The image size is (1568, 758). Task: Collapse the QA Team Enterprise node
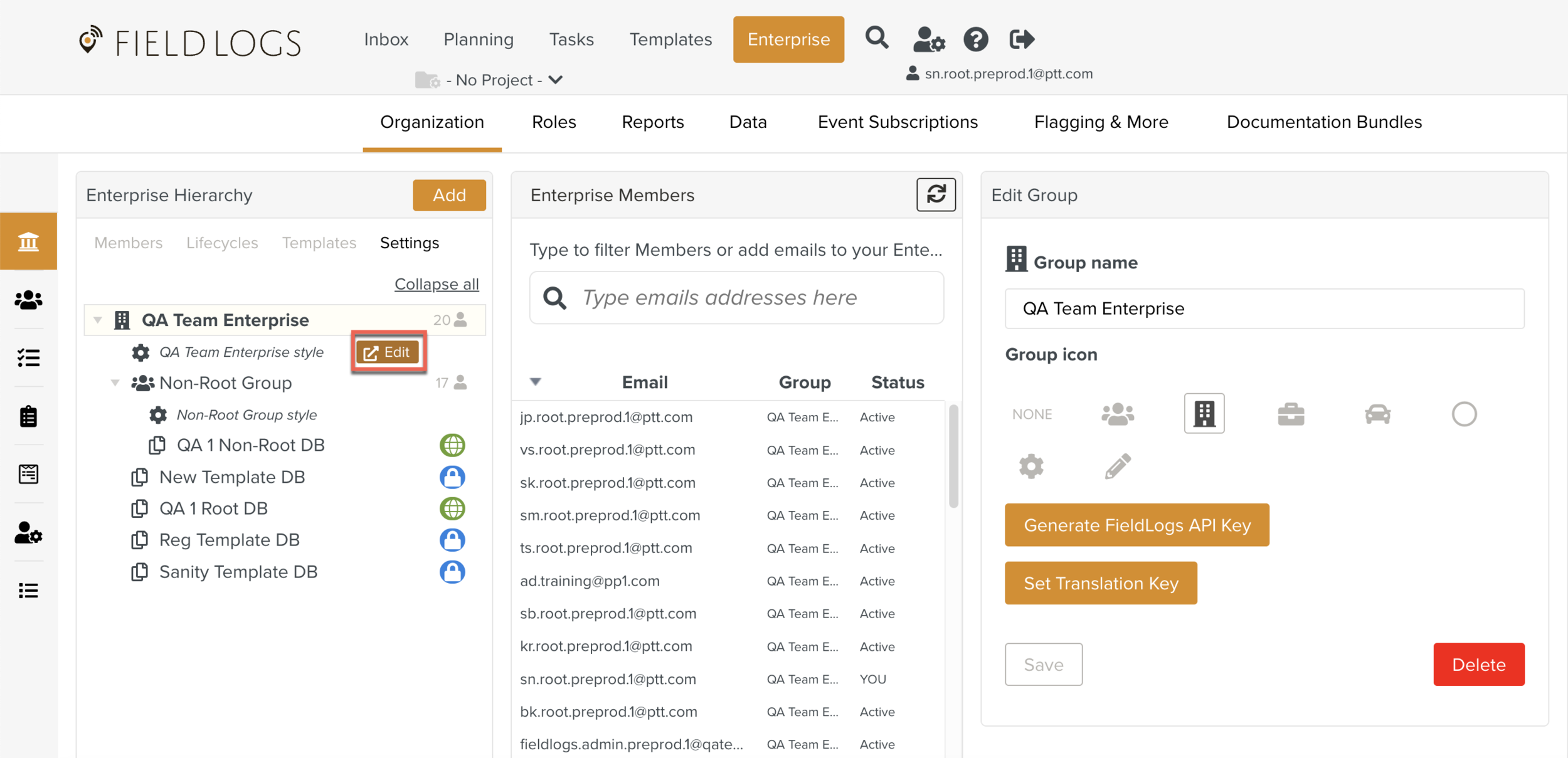[98, 320]
